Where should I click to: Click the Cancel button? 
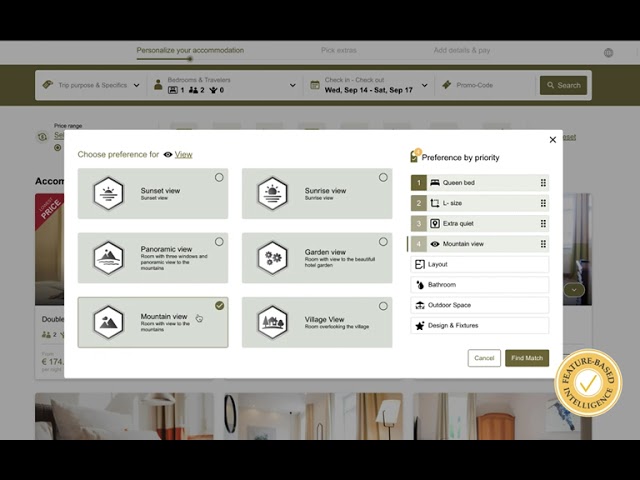484,358
